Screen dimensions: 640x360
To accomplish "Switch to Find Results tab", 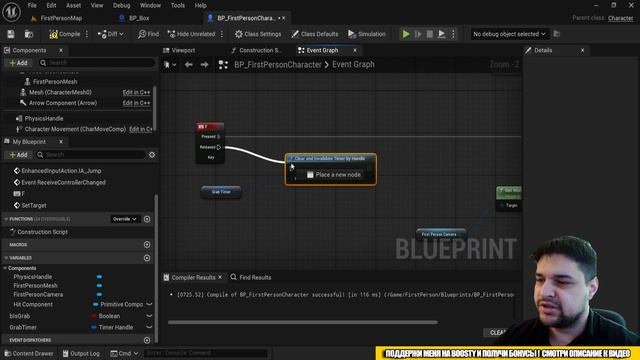I will 251,277.
